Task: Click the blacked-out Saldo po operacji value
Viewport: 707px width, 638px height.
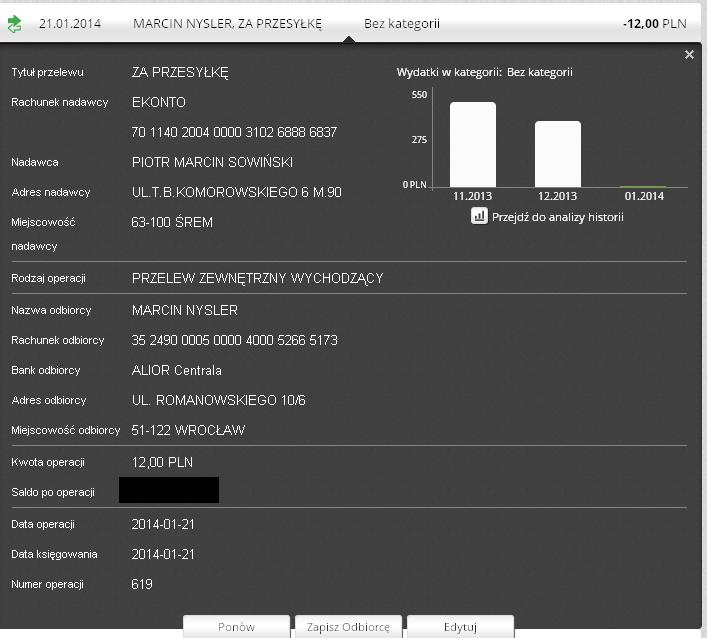Action: pyautogui.click(x=168, y=490)
